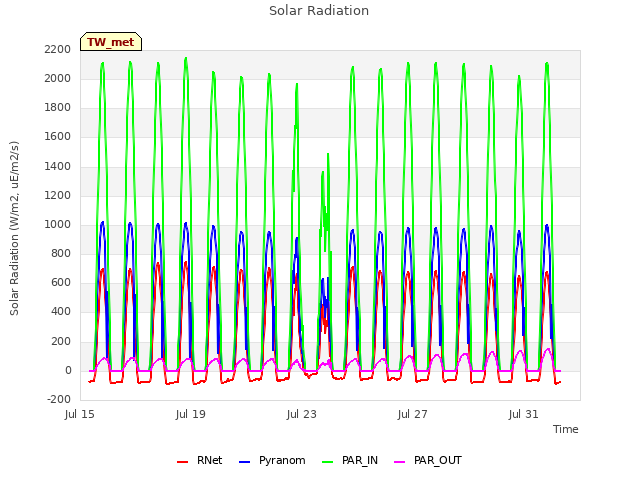Image resolution: width=640 pixels, height=480 pixels.
Task: Click the Solar Radiation chart title
Action: 319,11
